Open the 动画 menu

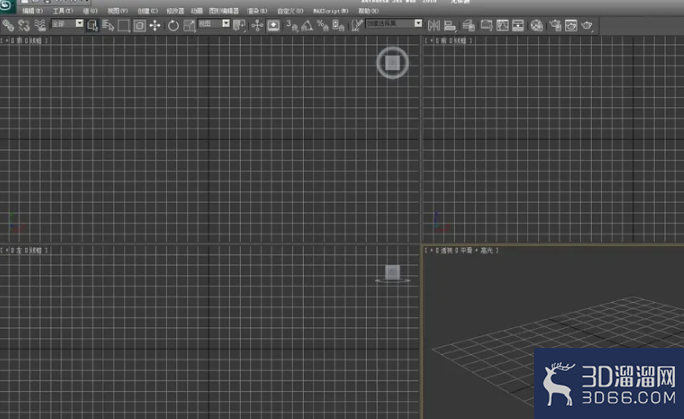pyautogui.click(x=196, y=10)
